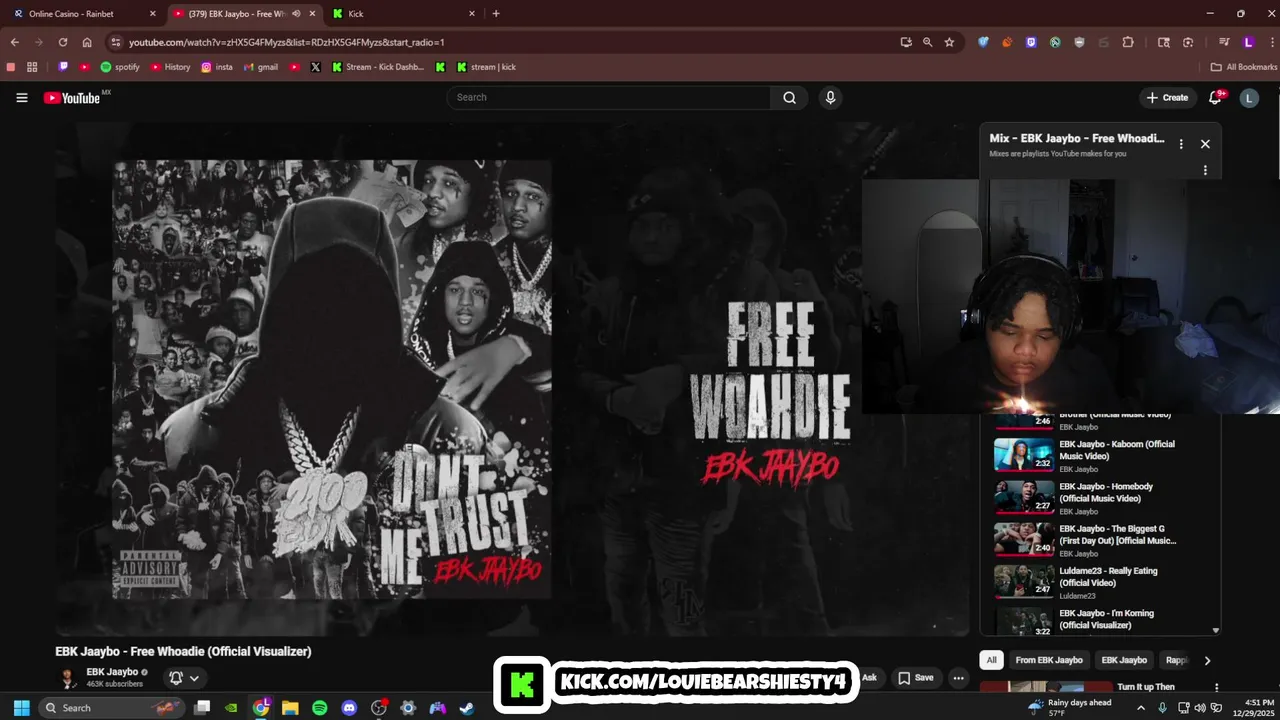Select the All filter chip
The image size is (1280, 720).
coord(991,660)
